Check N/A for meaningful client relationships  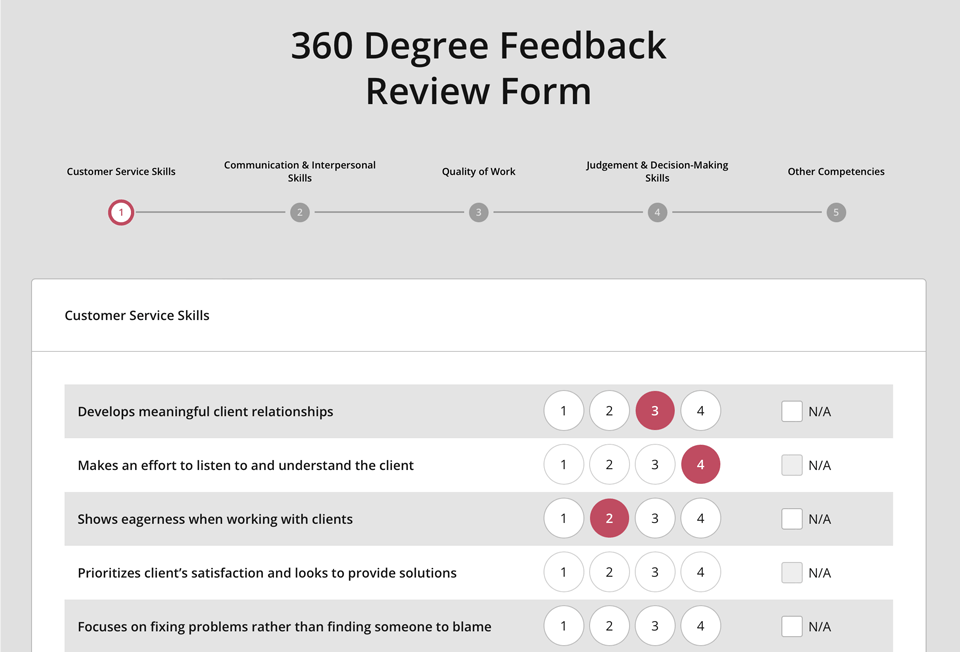(792, 411)
